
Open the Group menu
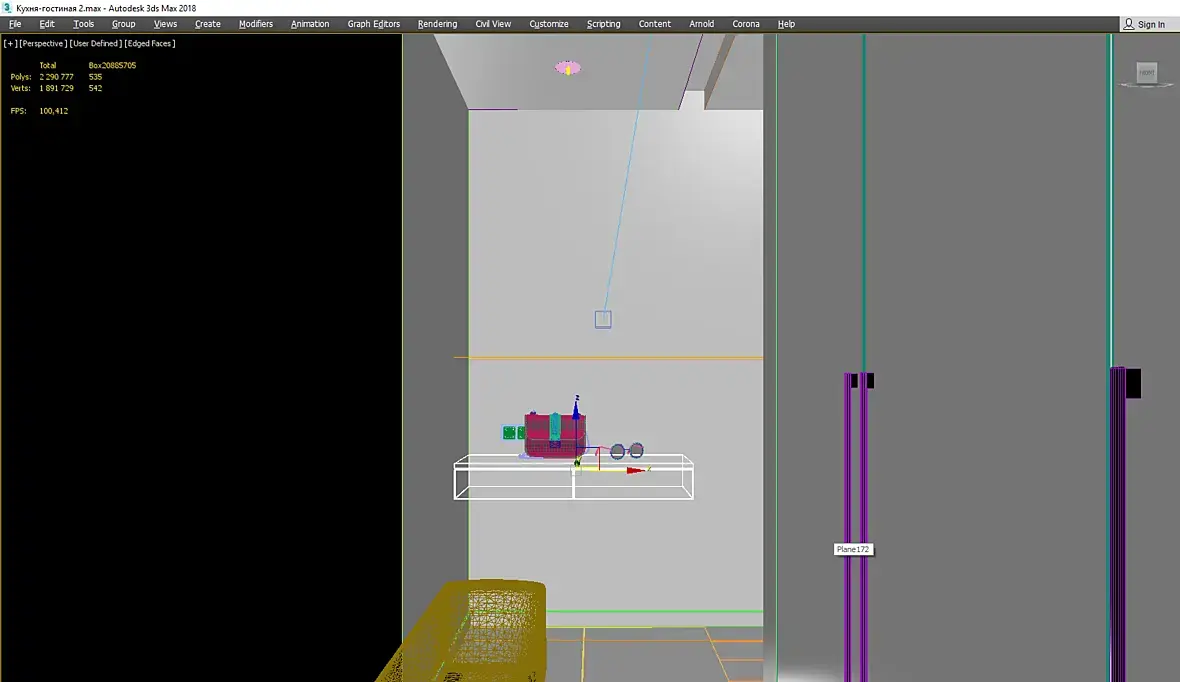(123, 24)
